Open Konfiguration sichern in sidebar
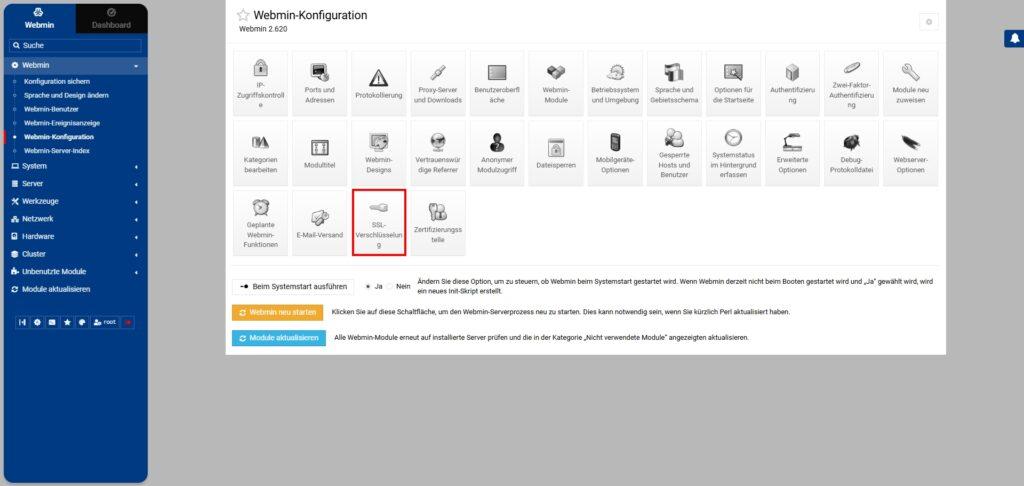Image resolution: width=1024 pixels, height=486 pixels. pos(57,82)
